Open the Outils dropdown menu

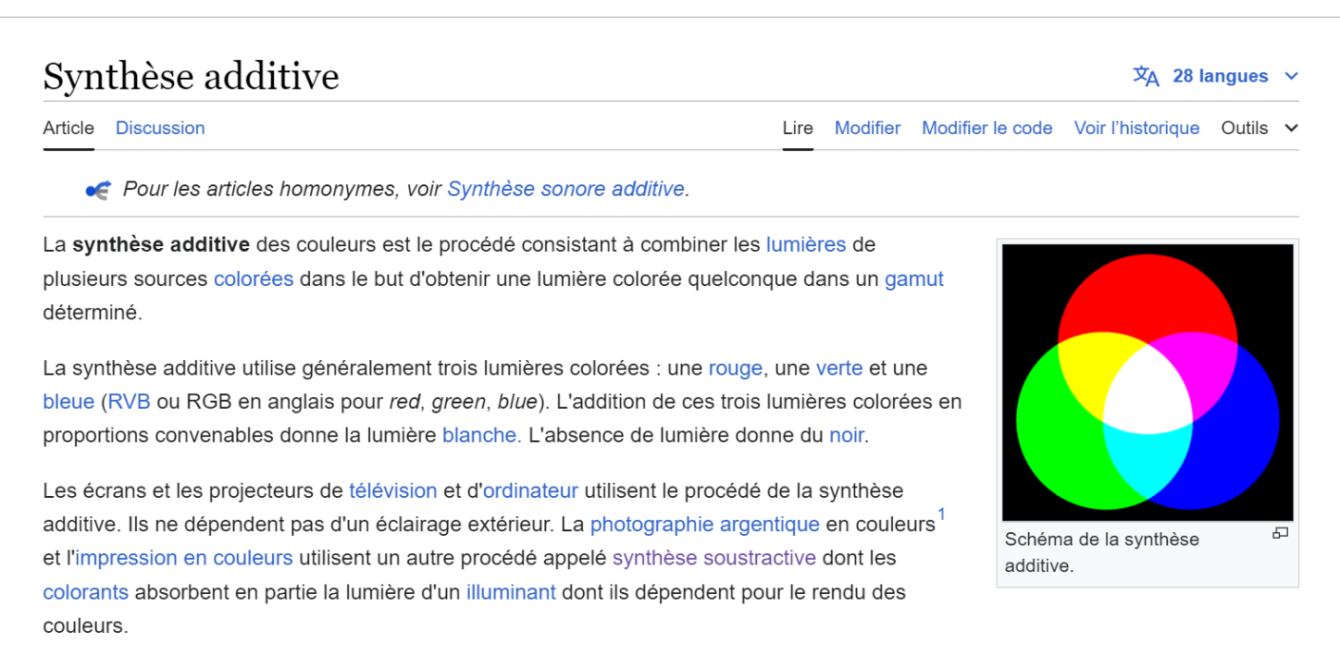tap(1258, 128)
